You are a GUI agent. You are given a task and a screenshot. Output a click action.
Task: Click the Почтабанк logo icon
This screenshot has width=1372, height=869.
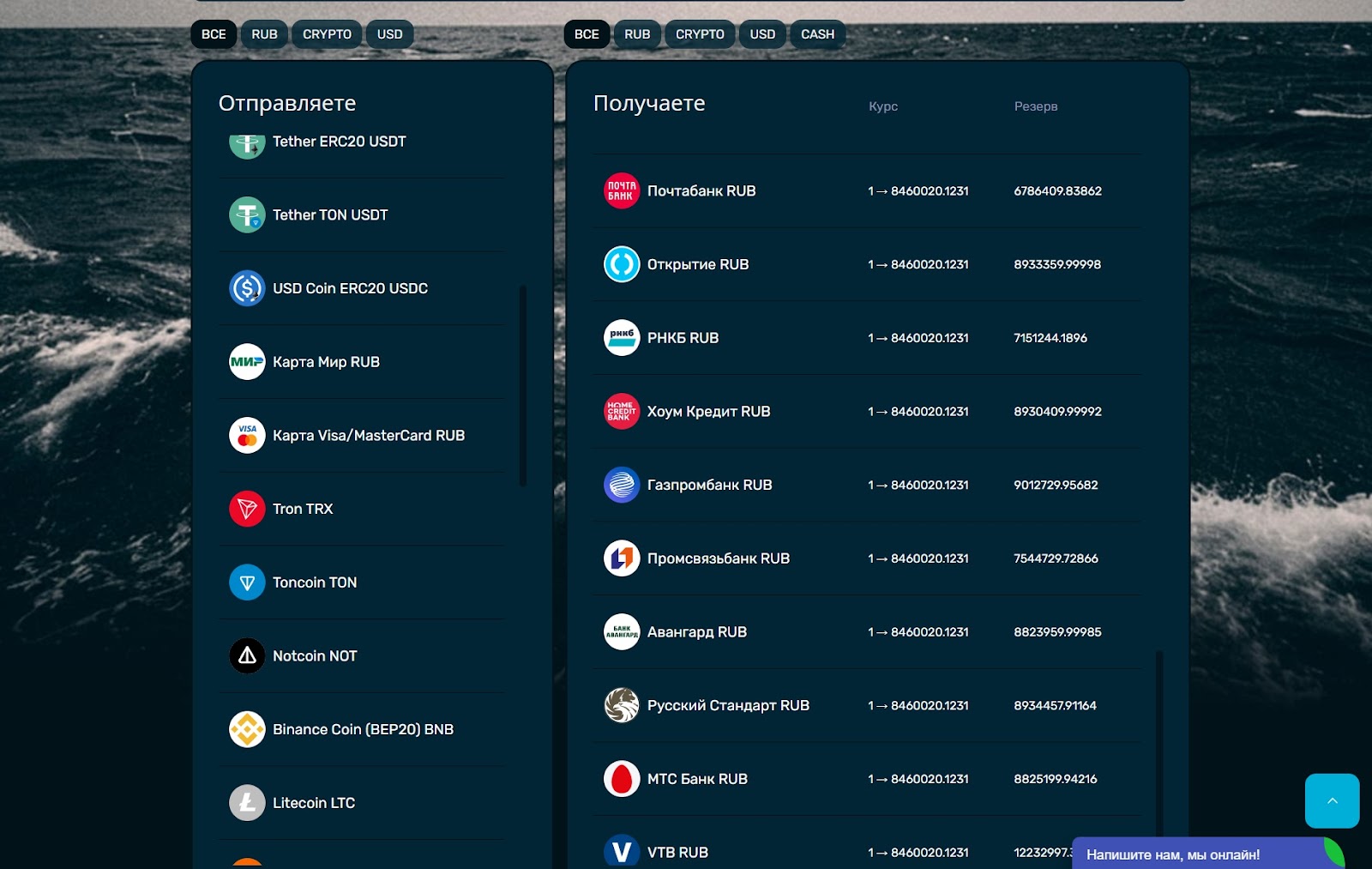pyautogui.click(x=622, y=191)
